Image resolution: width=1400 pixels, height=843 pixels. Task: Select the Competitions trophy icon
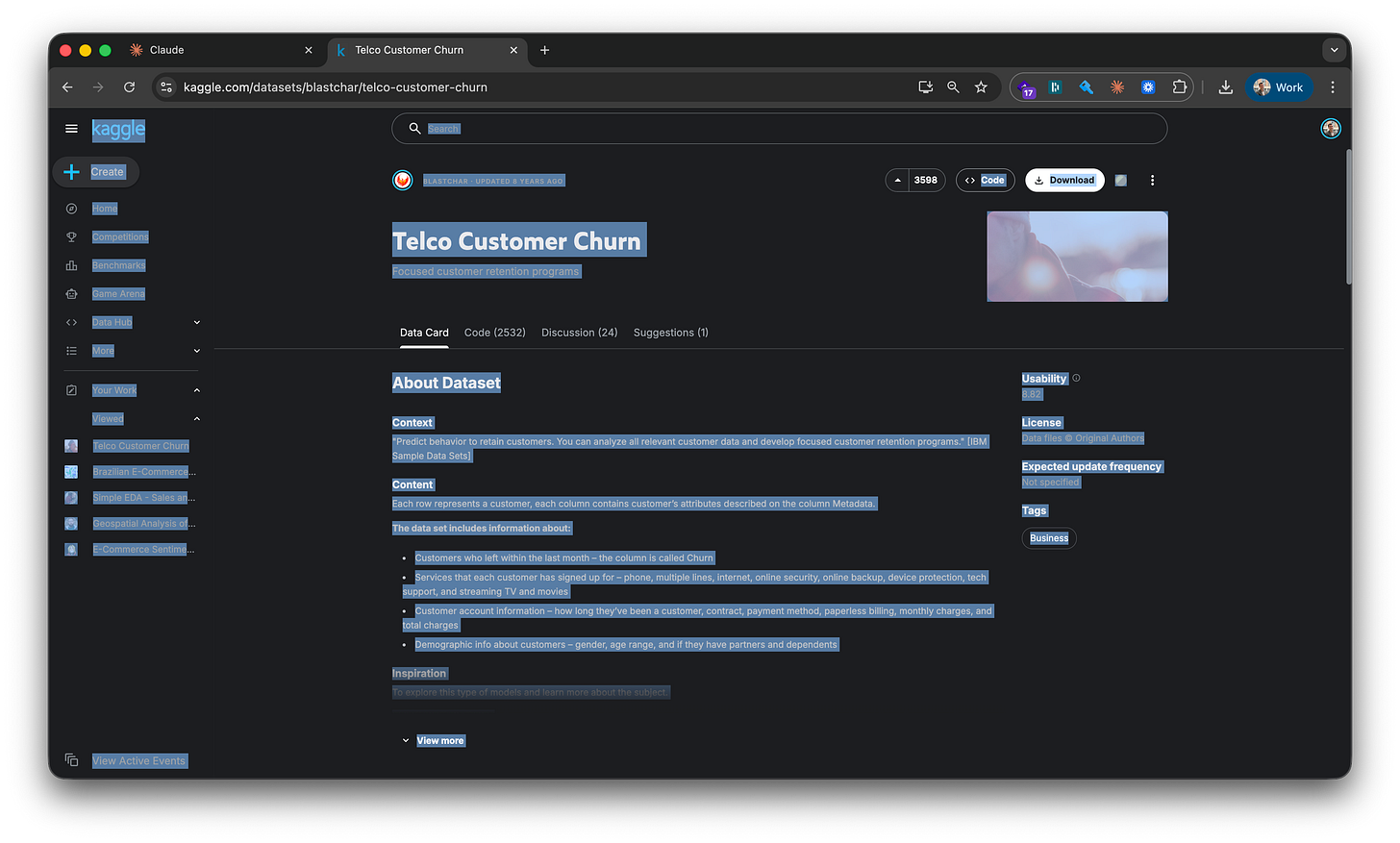71,236
